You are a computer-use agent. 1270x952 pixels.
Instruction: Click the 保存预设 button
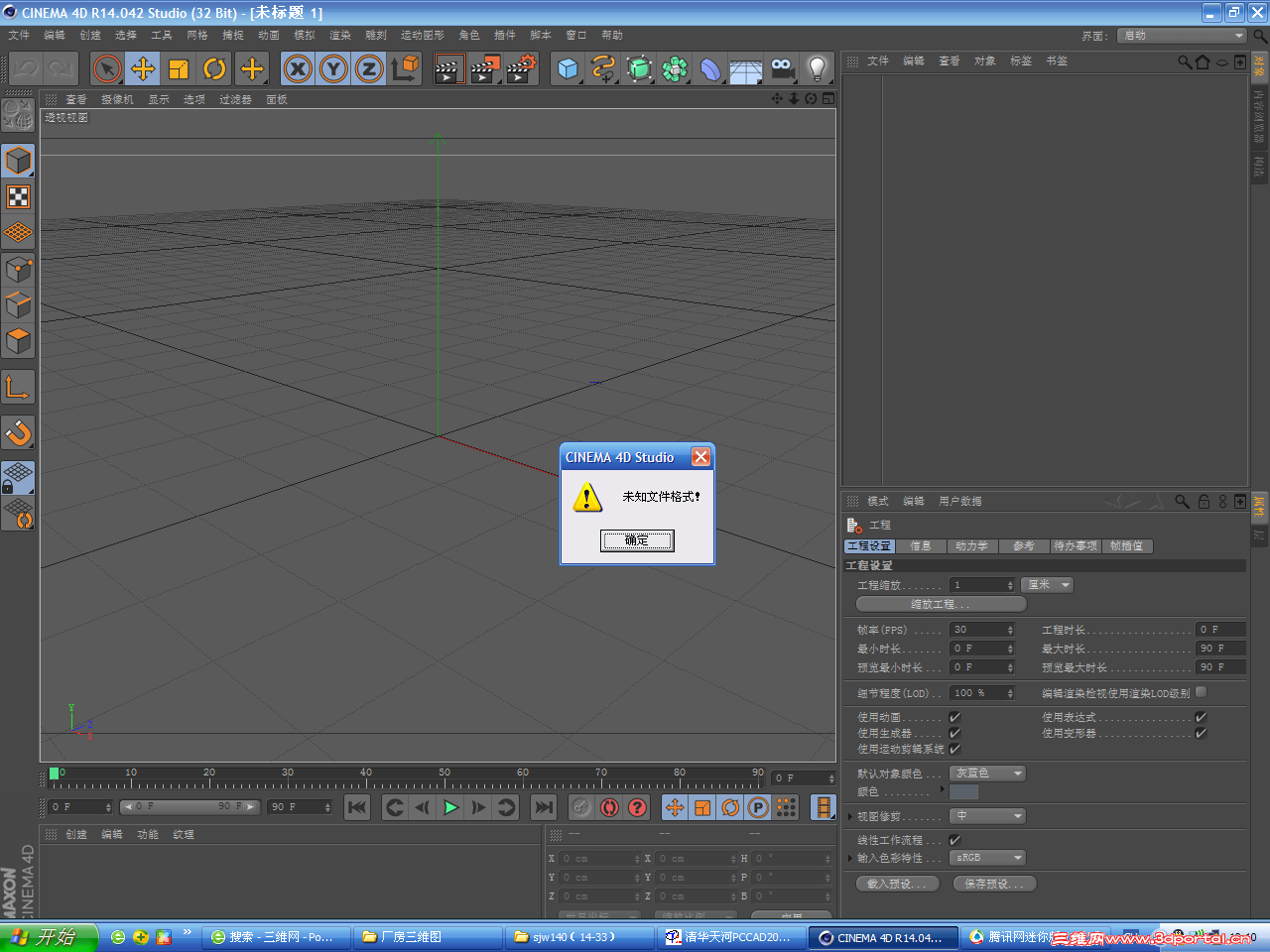click(x=994, y=884)
